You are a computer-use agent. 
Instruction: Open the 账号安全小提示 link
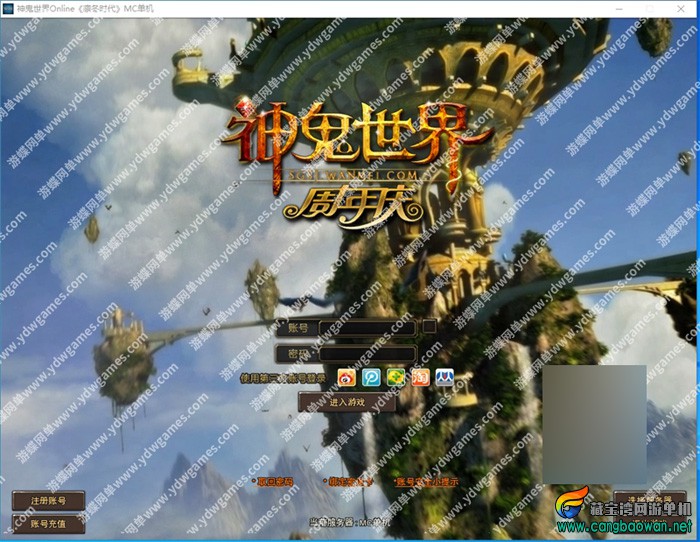pos(427,482)
